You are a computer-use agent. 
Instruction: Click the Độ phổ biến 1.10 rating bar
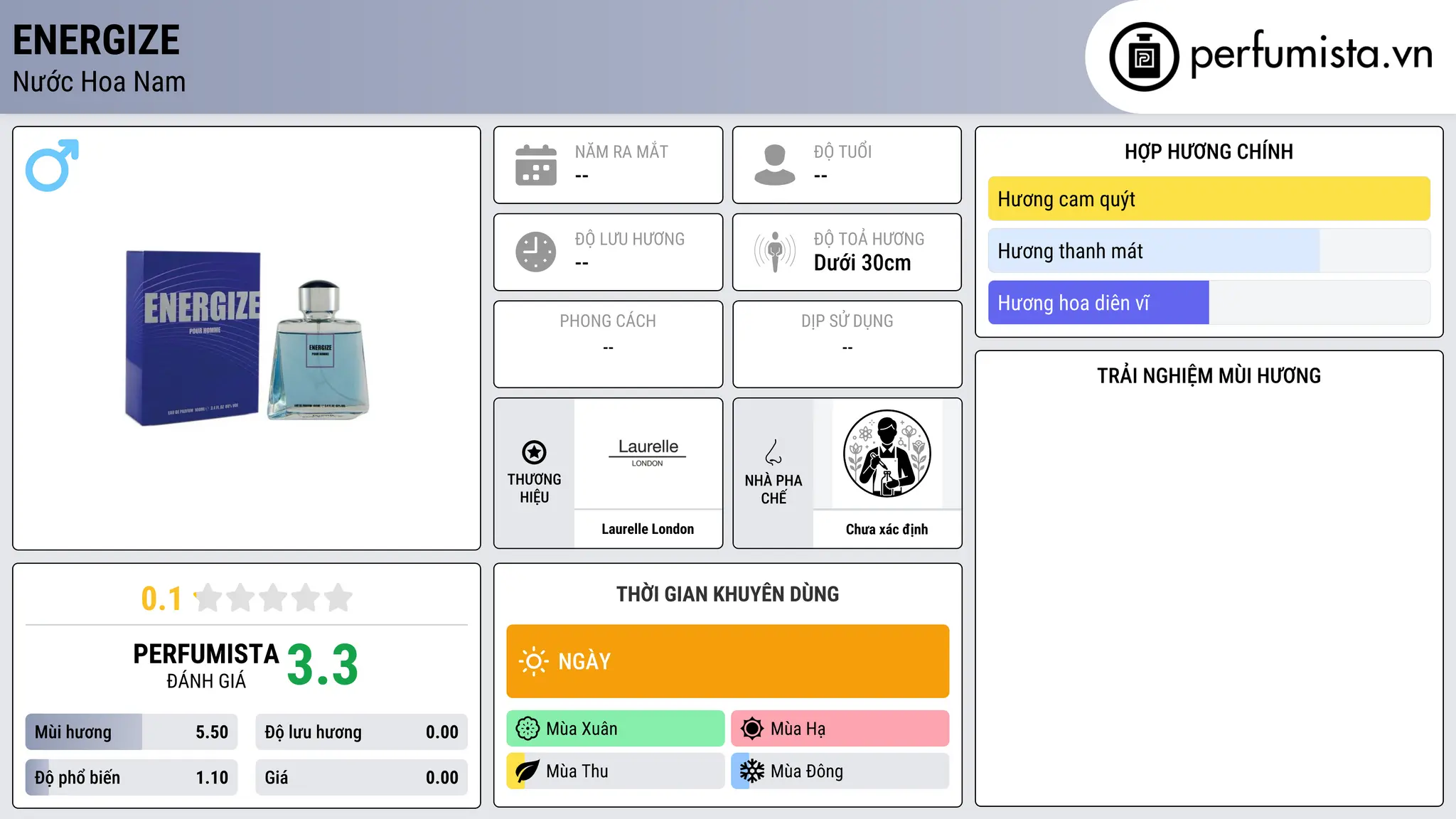(x=132, y=778)
